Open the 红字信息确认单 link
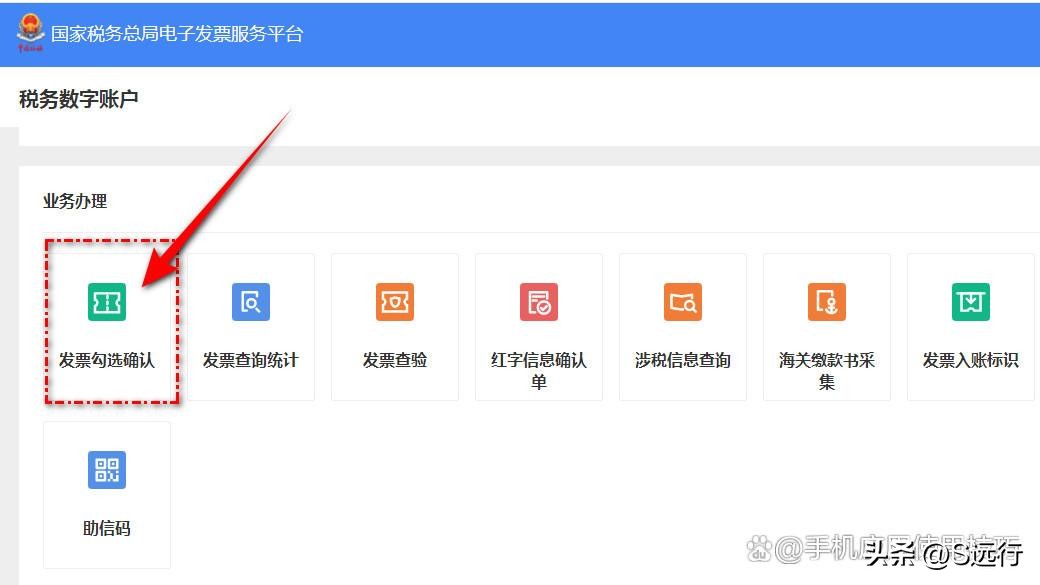 click(x=538, y=369)
